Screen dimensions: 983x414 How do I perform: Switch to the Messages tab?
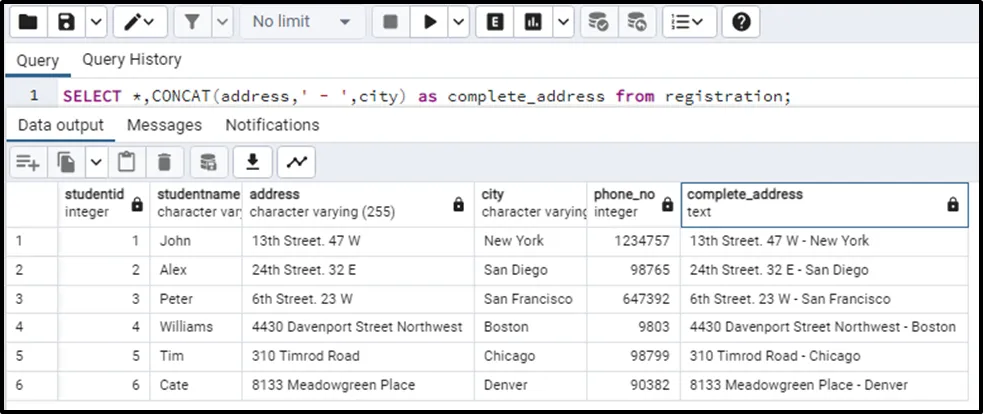point(164,125)
